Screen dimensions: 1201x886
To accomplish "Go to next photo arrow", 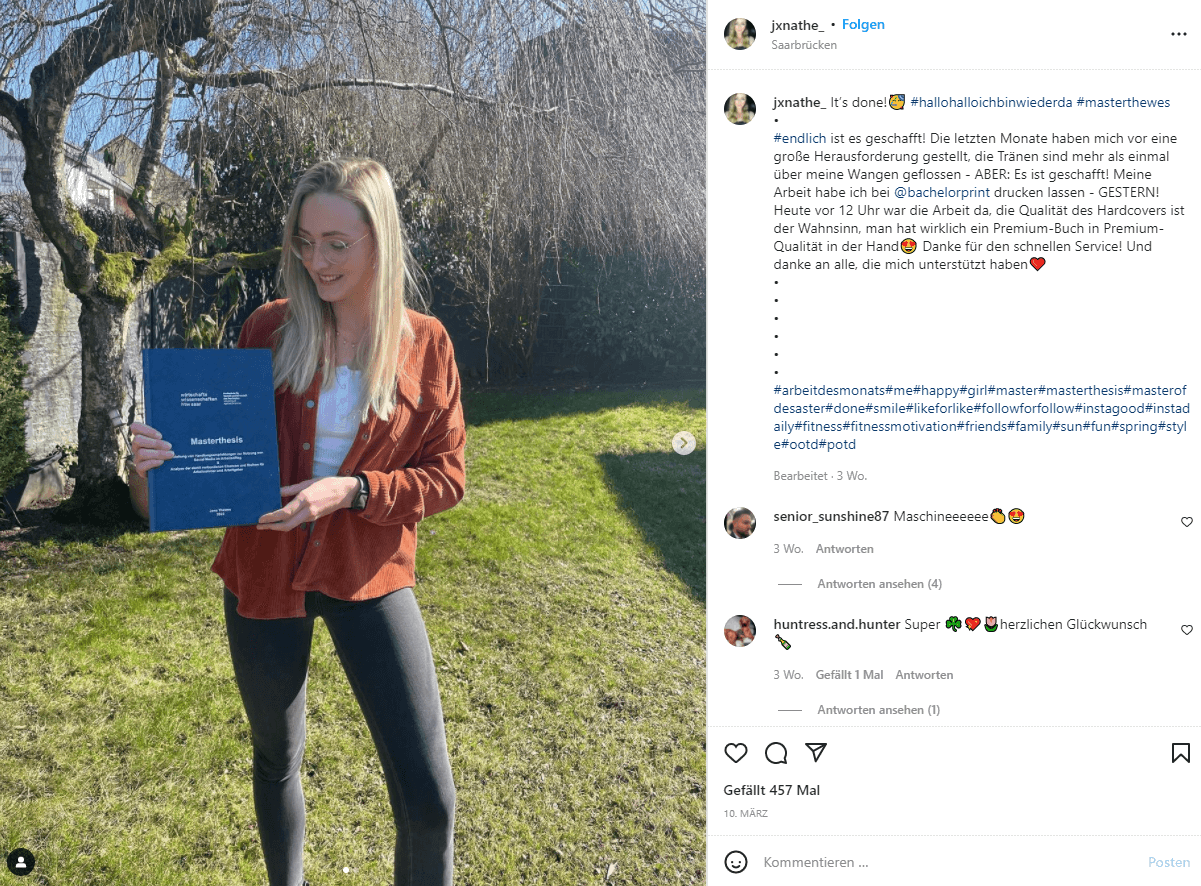I will point(684,443).
